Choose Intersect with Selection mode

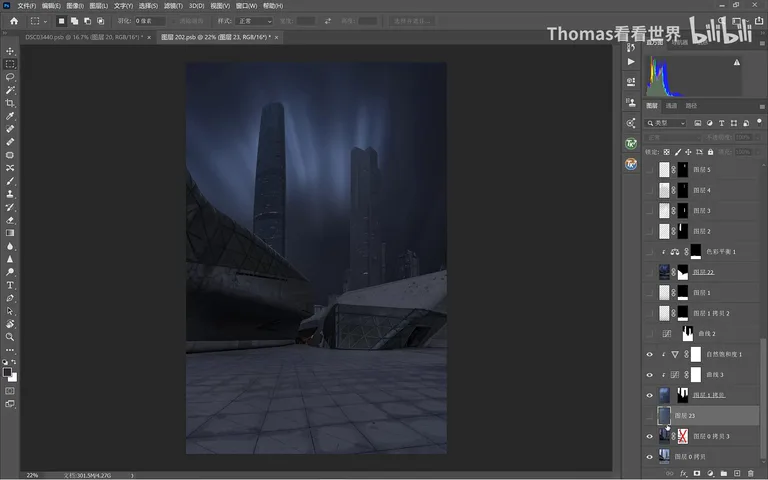pyautogui.click(x=100, y=21)
